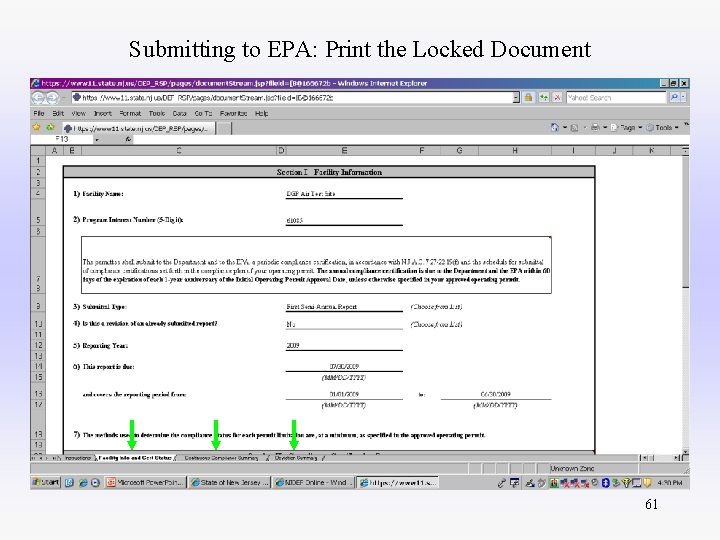The height and width of the screenshot is (540, 720).
Task: Open the Format menu
Action: click(x=130, y=113)
